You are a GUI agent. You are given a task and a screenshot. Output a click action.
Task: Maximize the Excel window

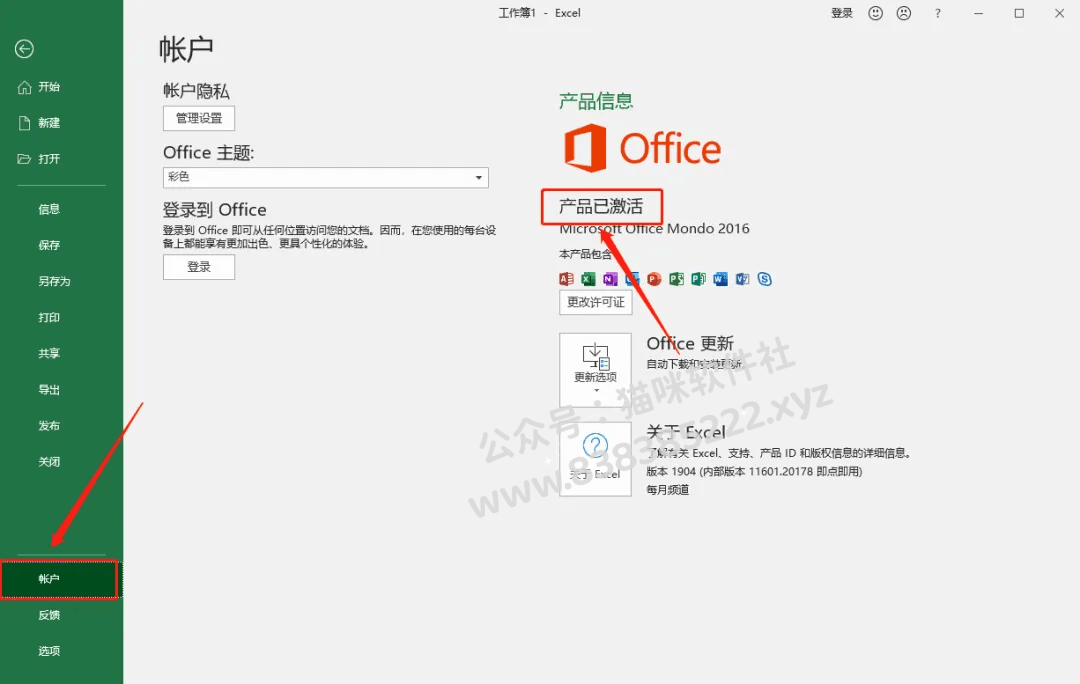coord(1019,13)
